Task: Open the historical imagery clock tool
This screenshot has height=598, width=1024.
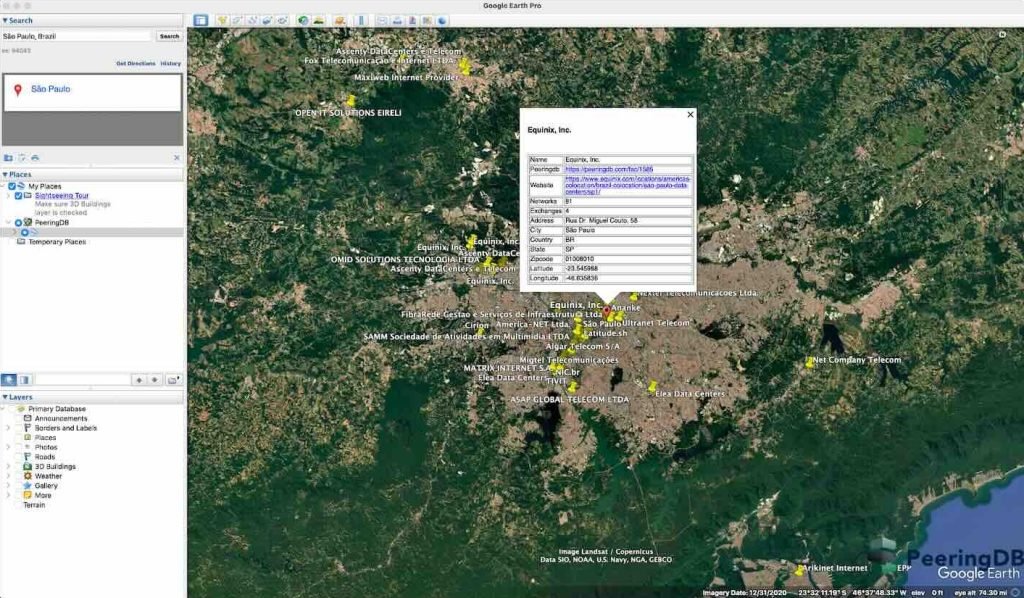Action: pos(303,20)
